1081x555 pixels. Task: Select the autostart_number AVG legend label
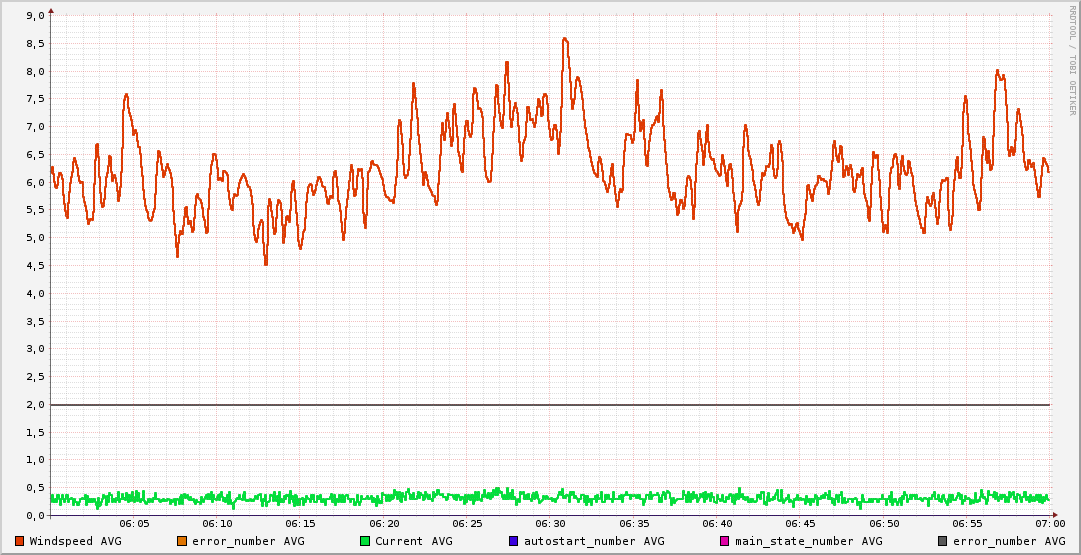coord(594,541)
